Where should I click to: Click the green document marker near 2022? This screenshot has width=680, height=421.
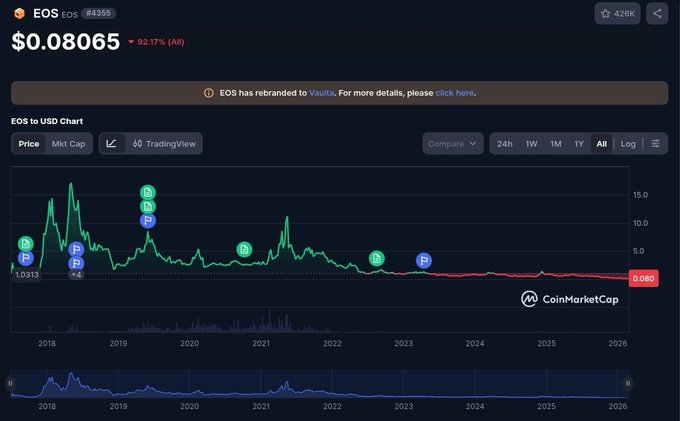coord(376,259)
